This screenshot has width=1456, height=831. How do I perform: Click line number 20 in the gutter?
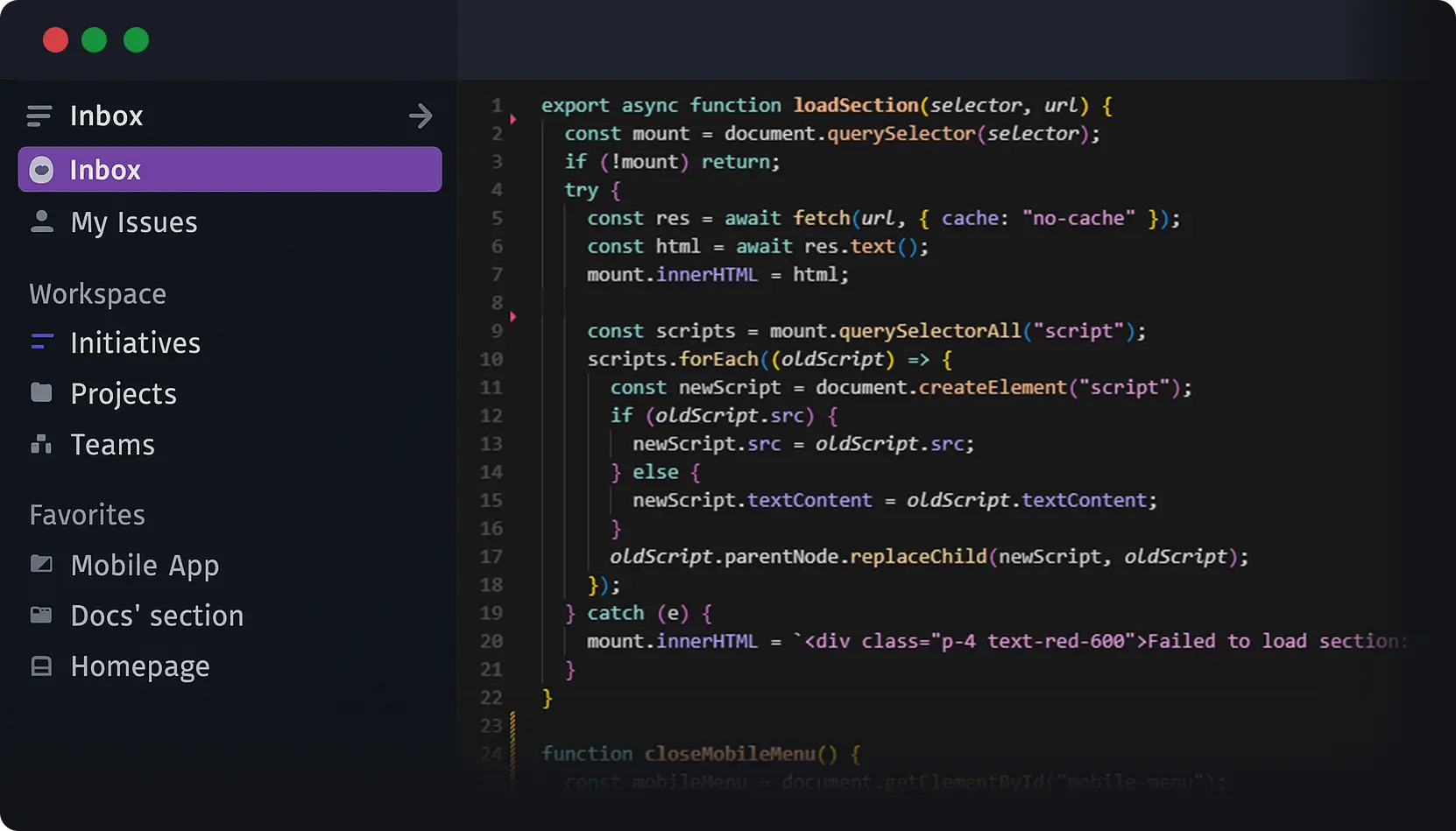(x=491, y=641)
